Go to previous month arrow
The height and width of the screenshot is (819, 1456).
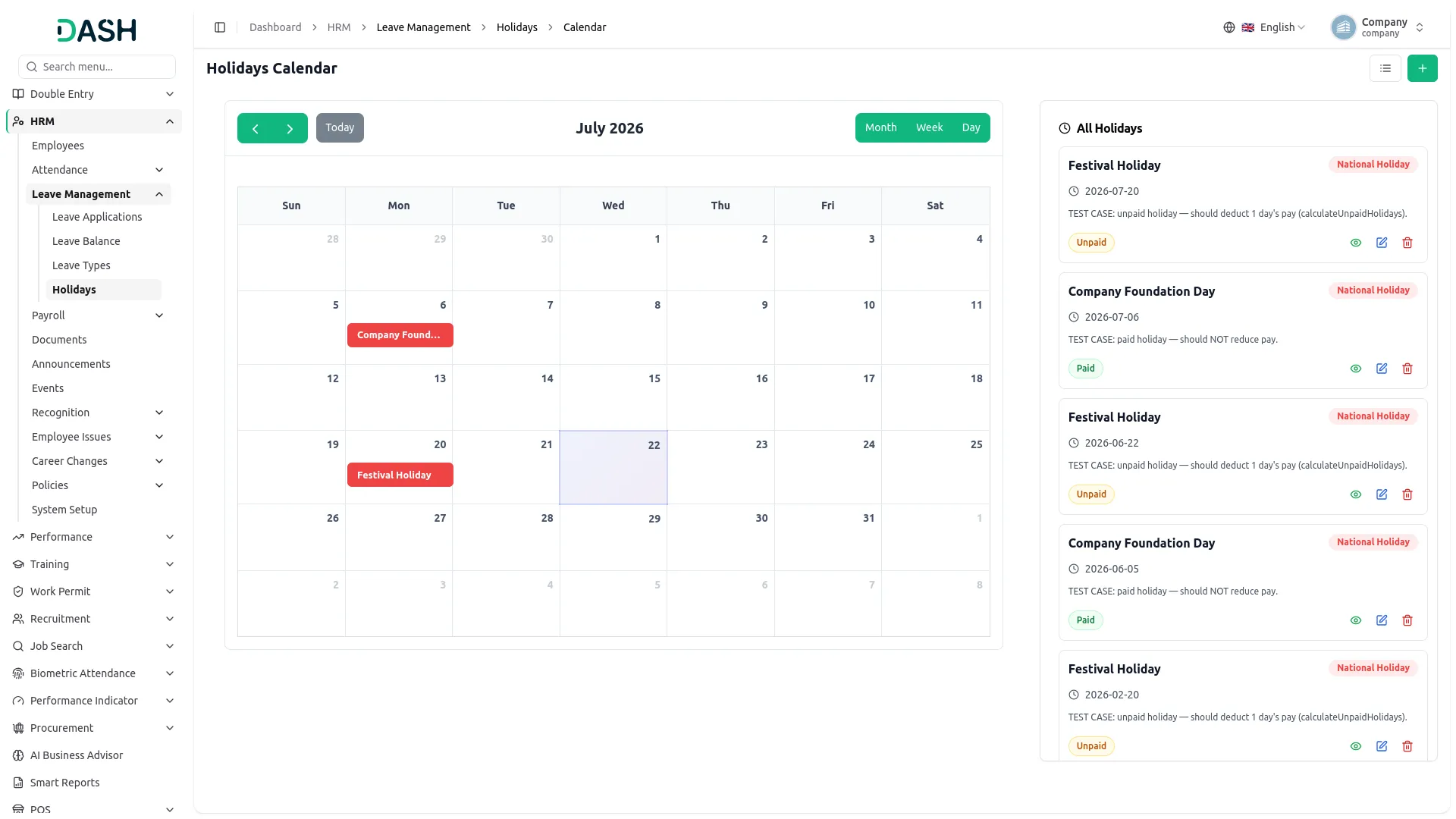coord(256,128)
